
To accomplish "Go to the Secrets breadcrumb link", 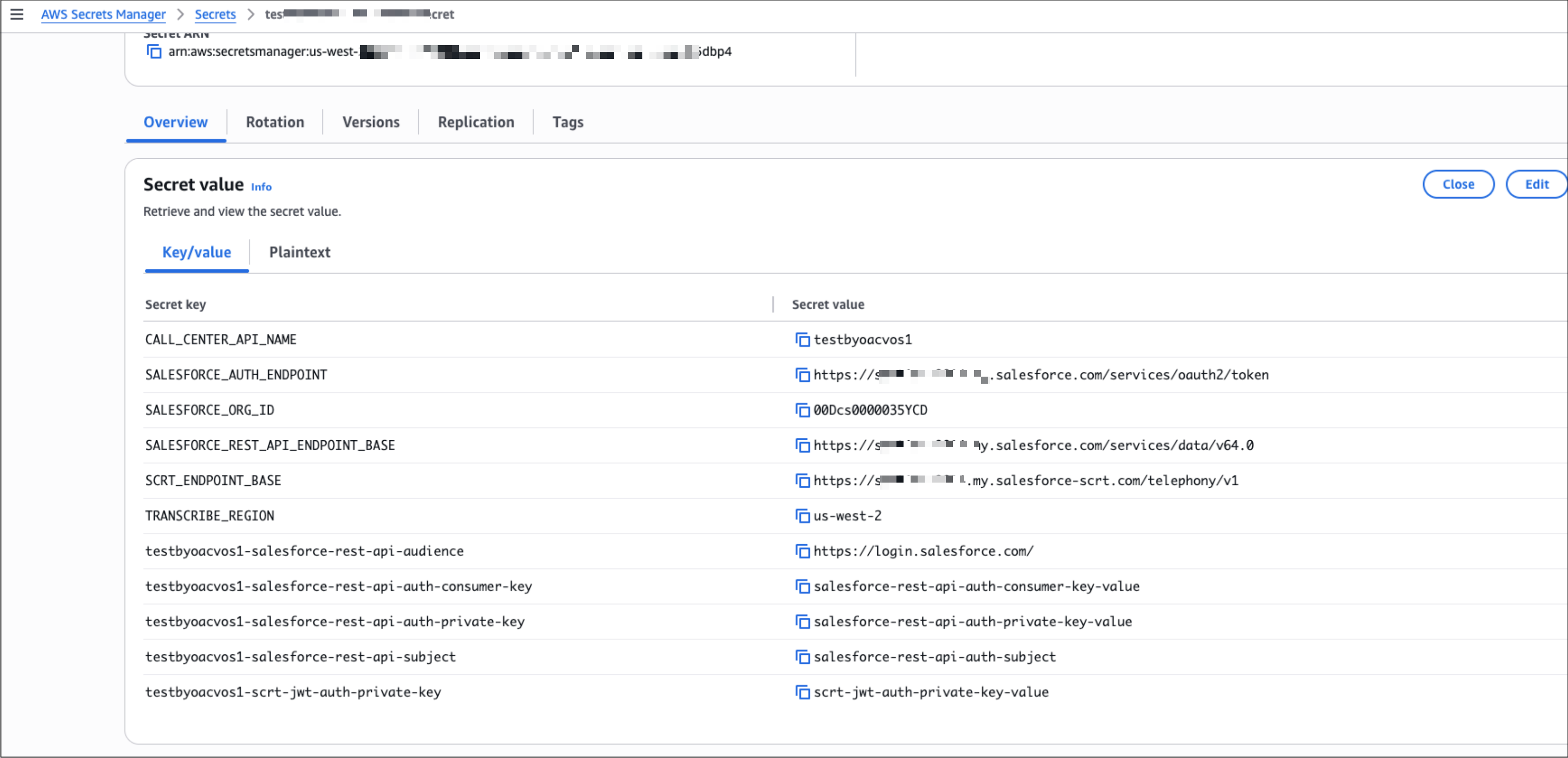I will tap(215, 14).
